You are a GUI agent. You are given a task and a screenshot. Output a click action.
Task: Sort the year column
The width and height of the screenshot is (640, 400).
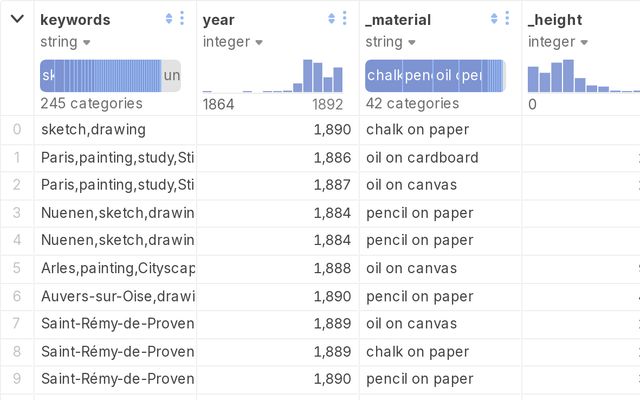pos(332,19)
